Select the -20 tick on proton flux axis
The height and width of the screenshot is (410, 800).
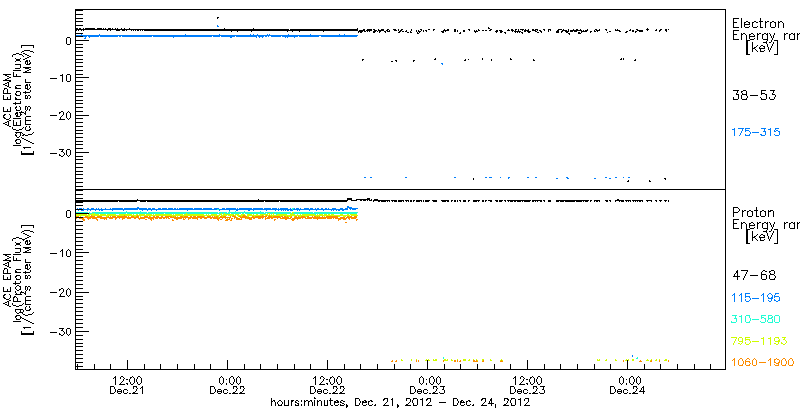click(x=60, y=292)
